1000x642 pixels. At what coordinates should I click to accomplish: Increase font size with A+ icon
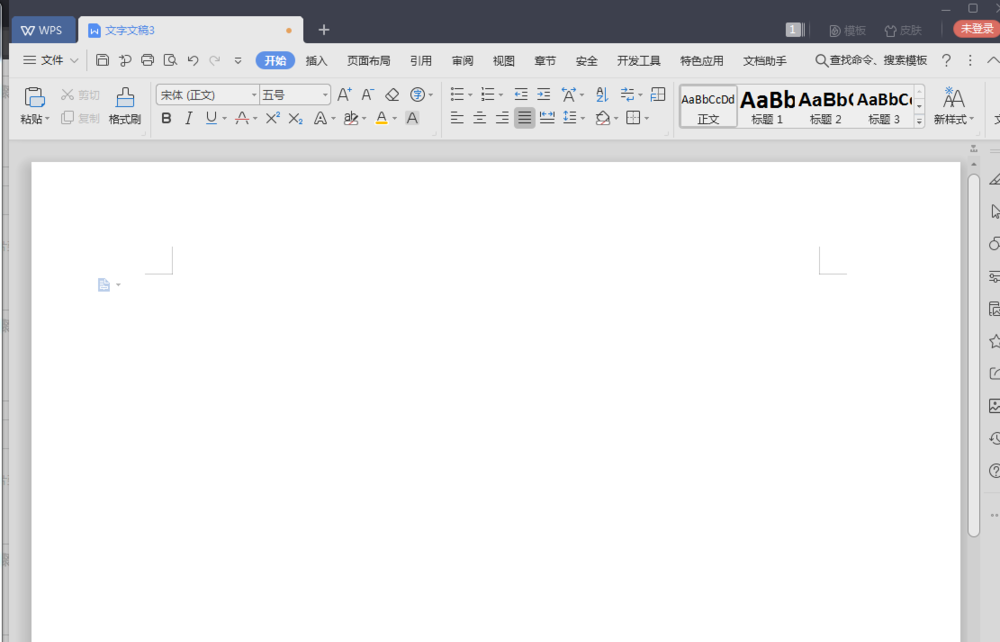point(344,95)
